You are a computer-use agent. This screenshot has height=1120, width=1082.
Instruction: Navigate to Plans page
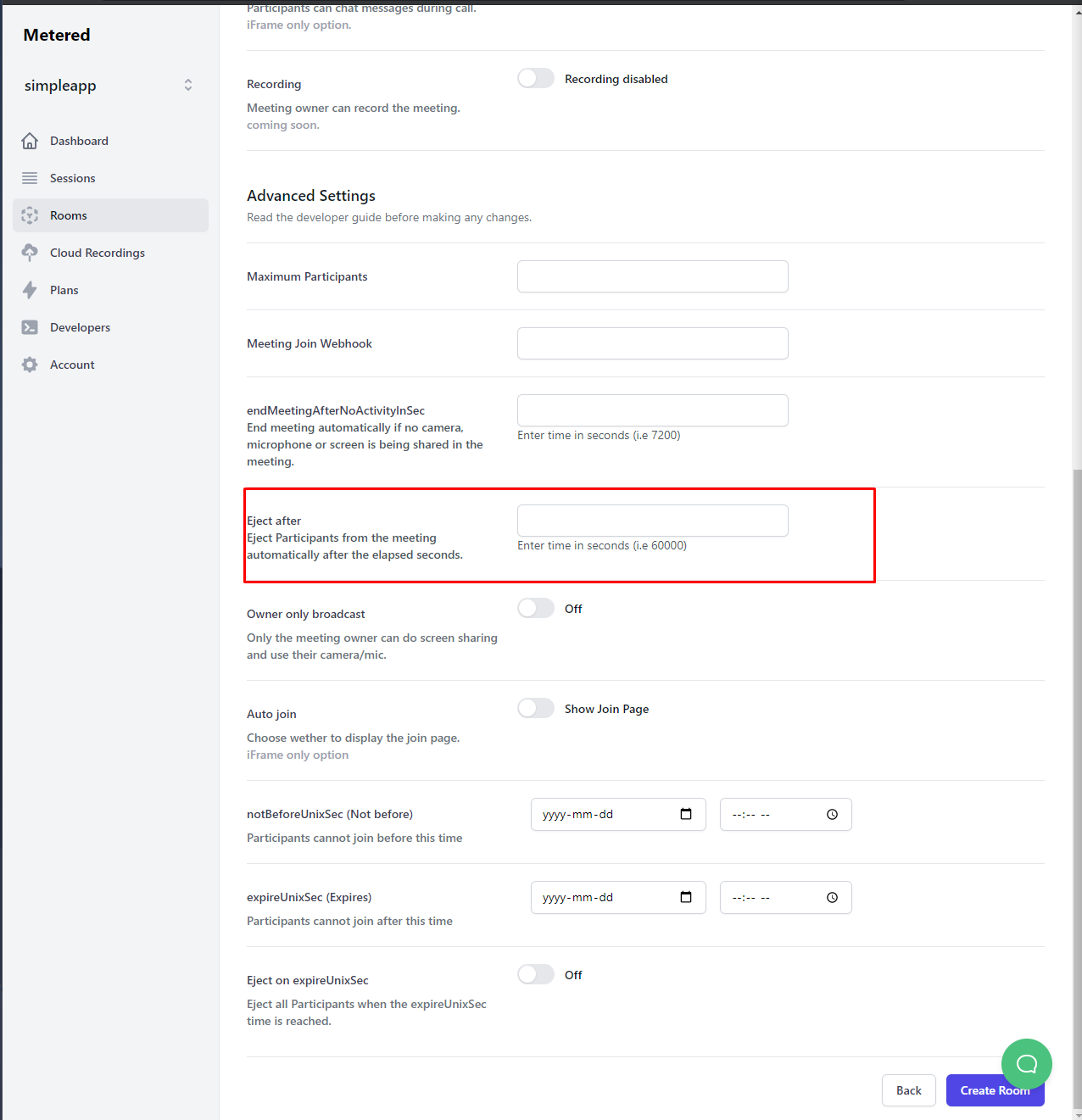click(x=110, y=290)
